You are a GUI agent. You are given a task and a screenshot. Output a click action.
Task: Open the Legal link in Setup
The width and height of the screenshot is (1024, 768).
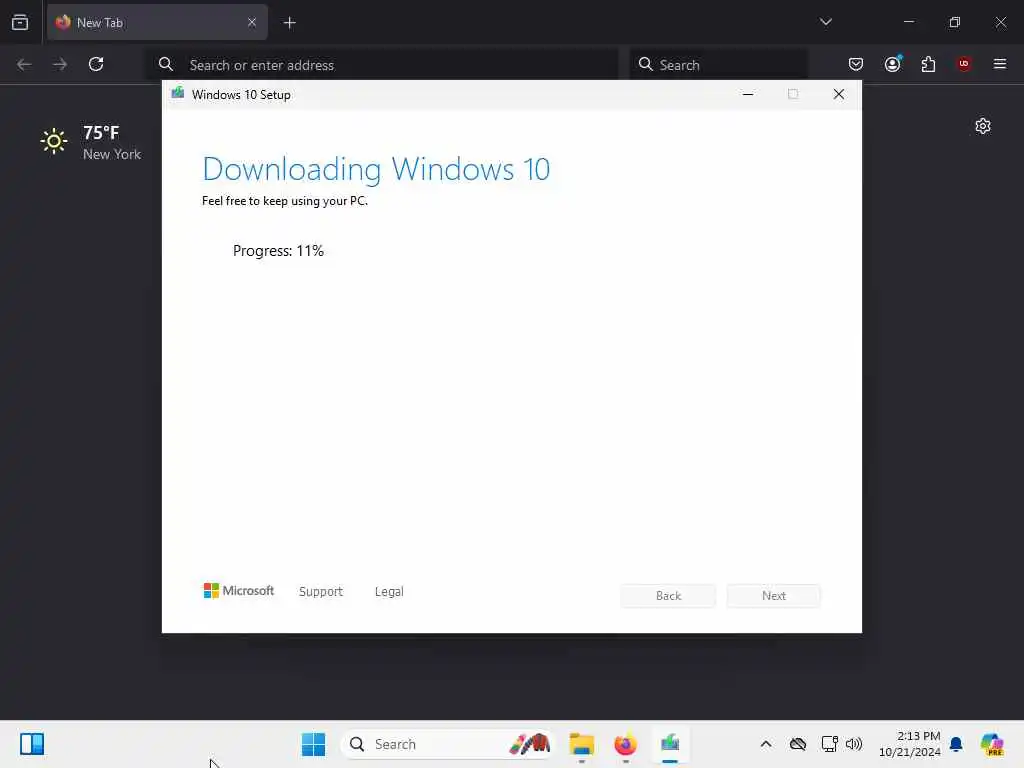tap(389, 592)
